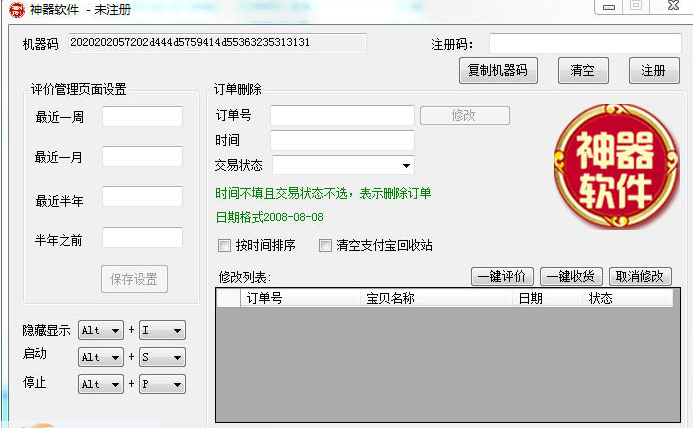The height and width of the screenshot is (428, 693).
Task: Click the 状态 column header
Action: click(628, 298)
